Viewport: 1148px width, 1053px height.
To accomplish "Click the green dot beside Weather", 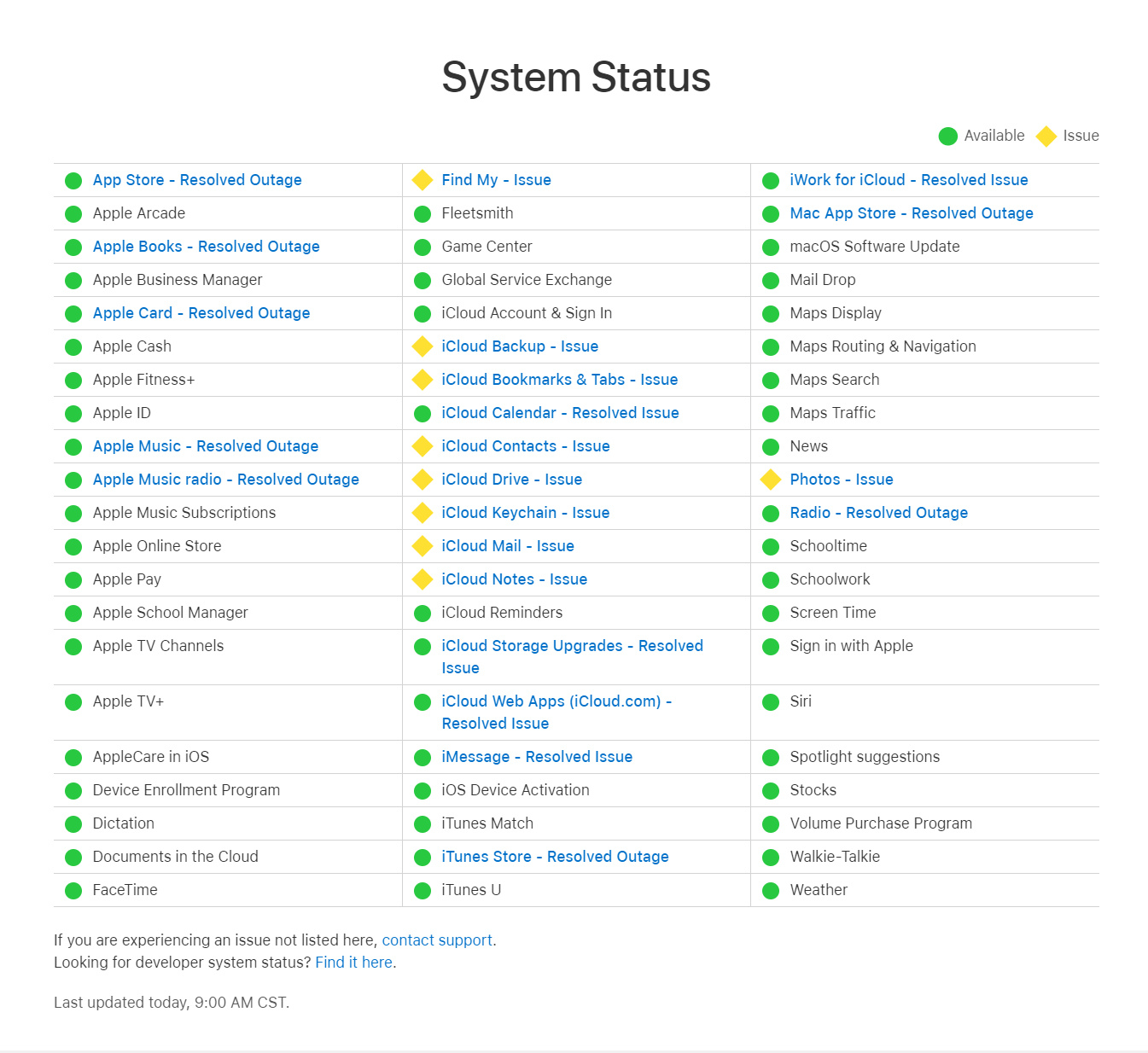I will click(771, 891).
